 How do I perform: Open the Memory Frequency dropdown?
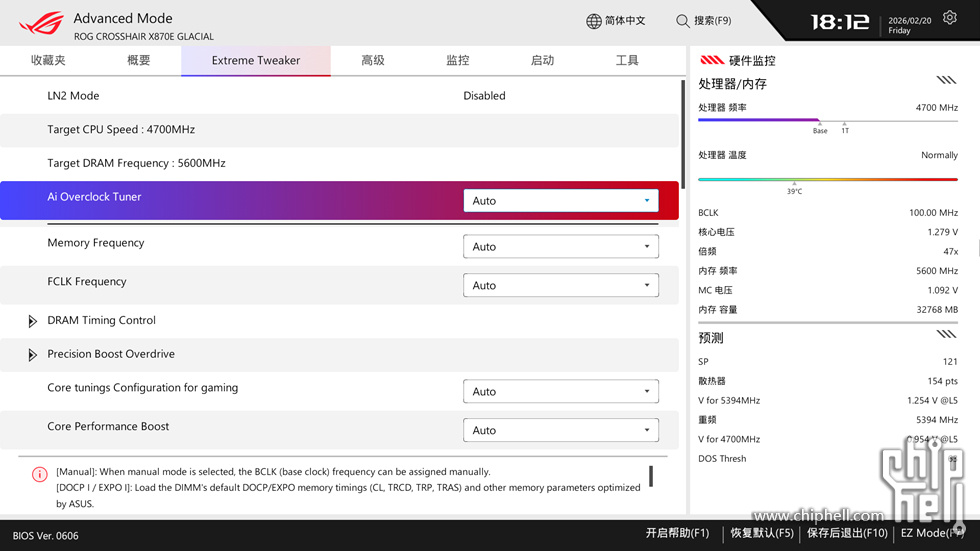560,247
